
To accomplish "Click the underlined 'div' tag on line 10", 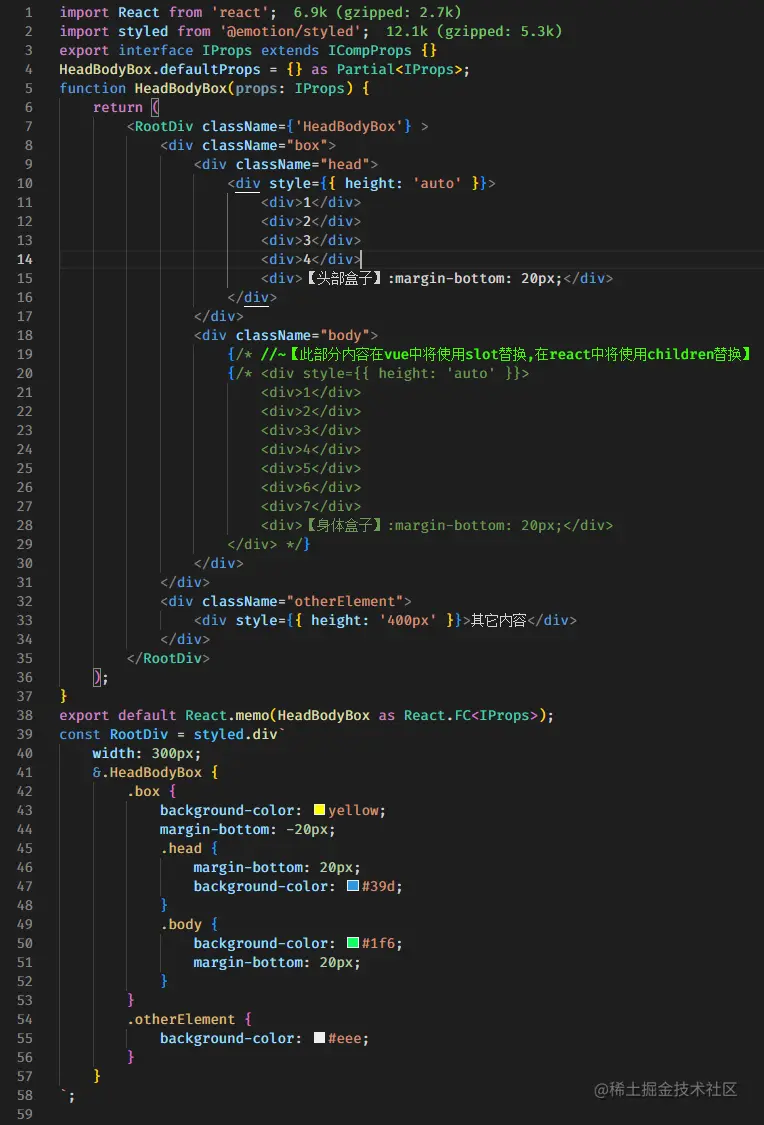I will [248, 184].
